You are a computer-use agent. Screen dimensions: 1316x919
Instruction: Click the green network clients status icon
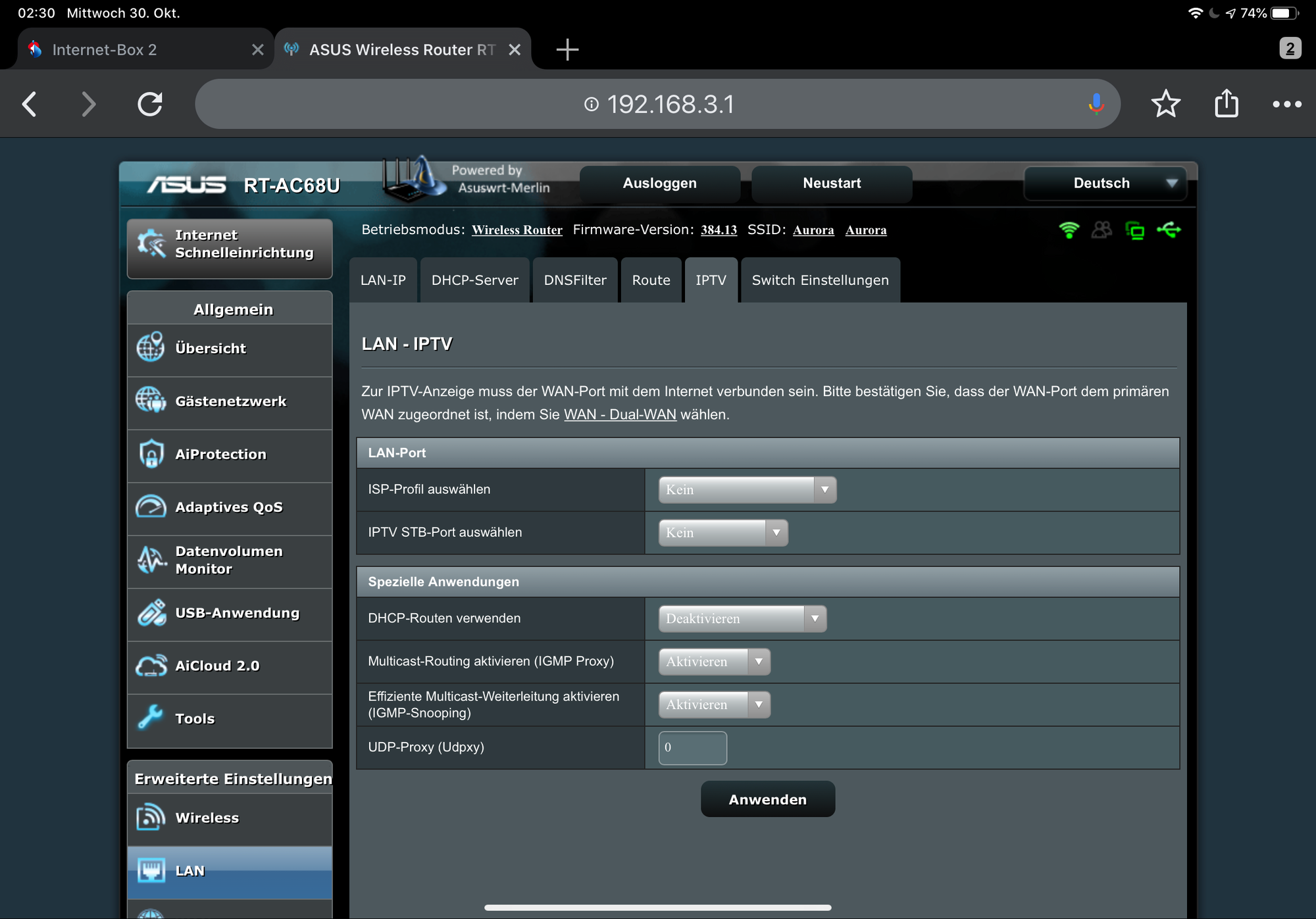tap(1135, 230)
